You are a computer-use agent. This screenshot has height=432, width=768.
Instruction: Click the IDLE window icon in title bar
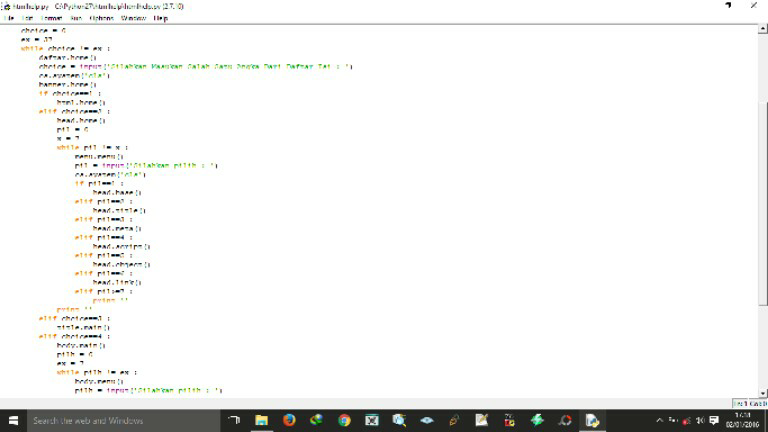(6, 6)
